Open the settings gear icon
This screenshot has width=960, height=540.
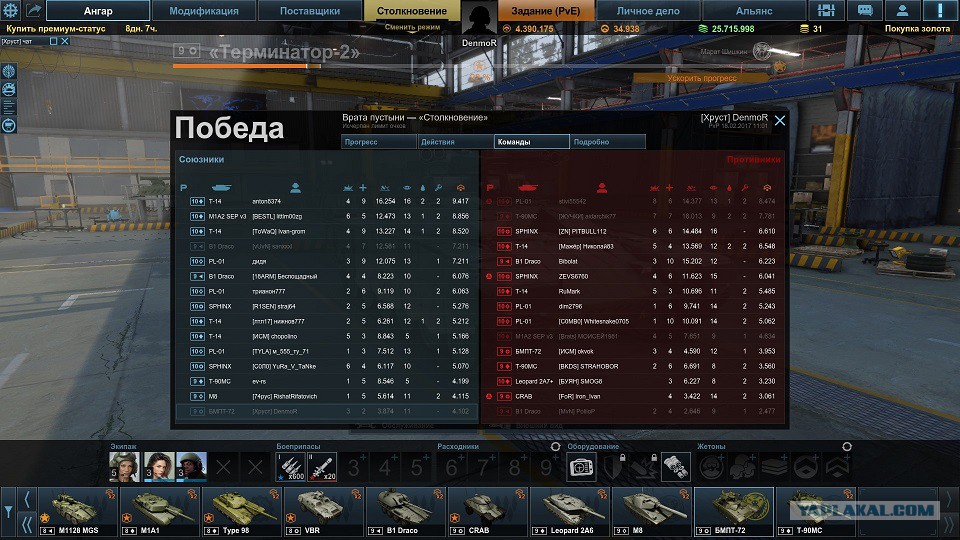point(12,10)
